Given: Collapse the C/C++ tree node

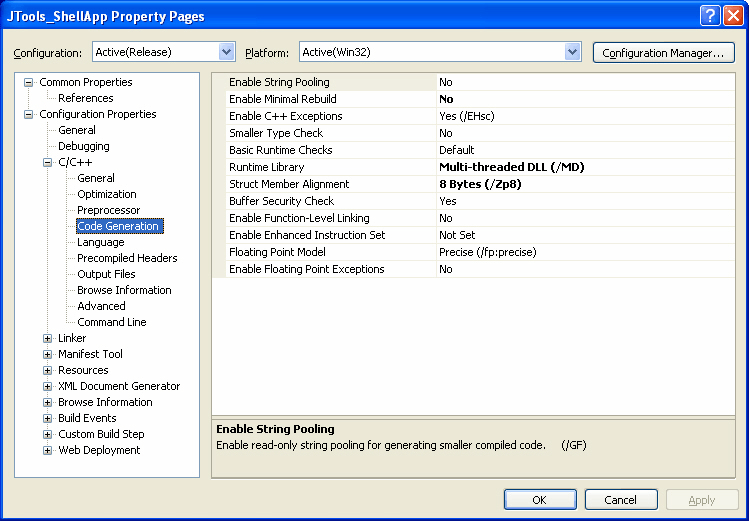Looking at the screenshot, I should click(47, 162).
